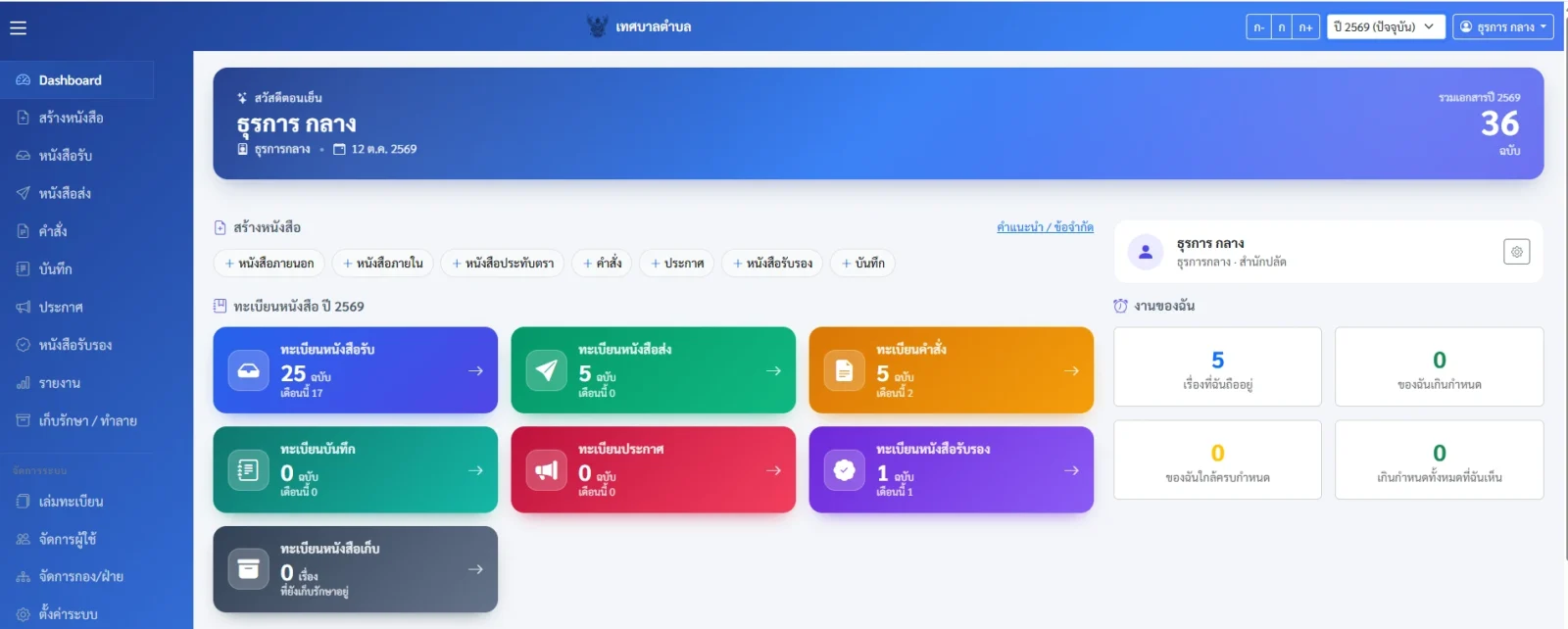The height and width of the screenshot is (629, 1568).
Task: Open หนังสือรับ in the sidebar
Action: point(77,156)
